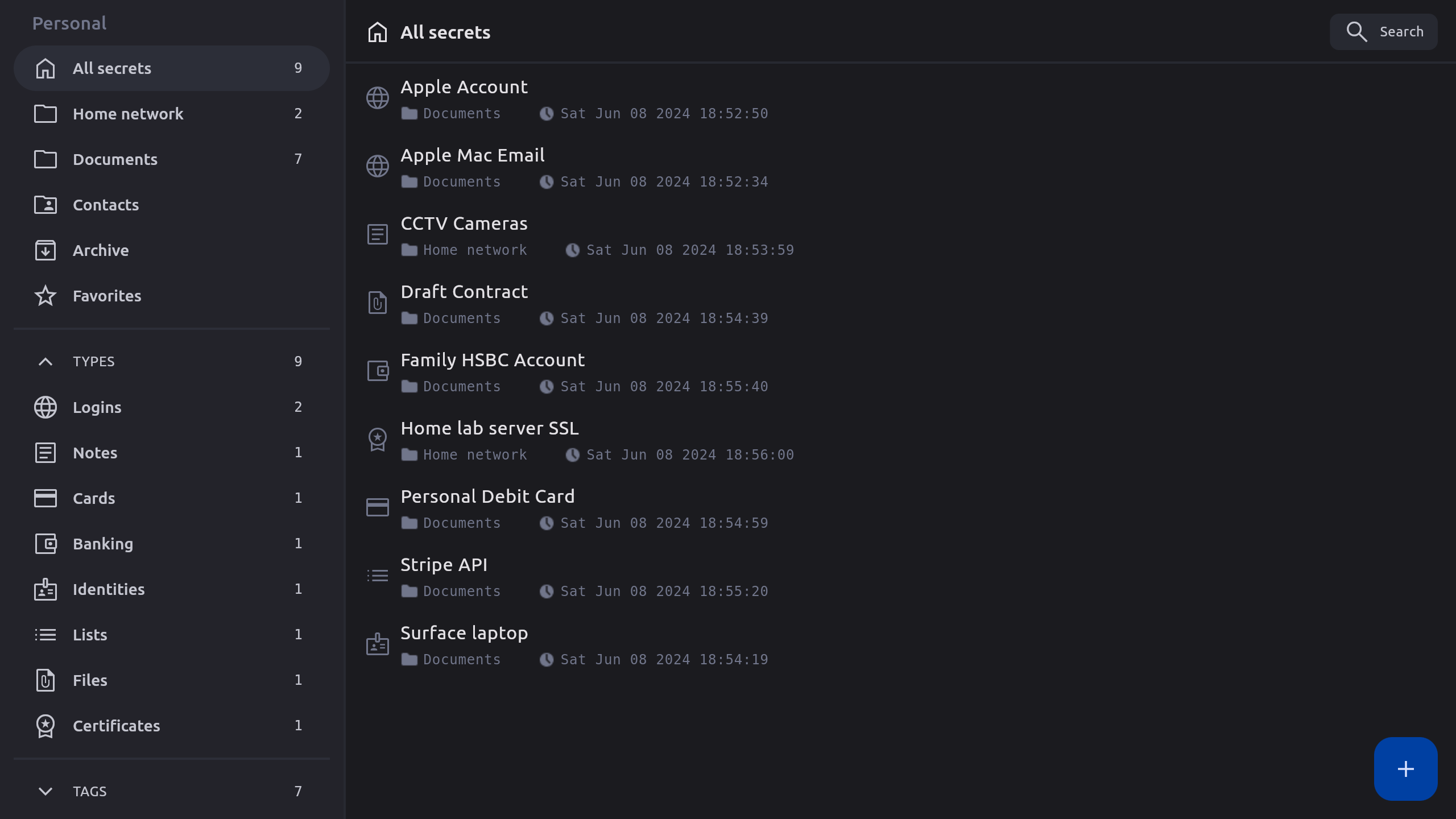Viewport: 1456px width, 819px height.
Task: Open the Apple Account entry
Action: coord(464,88)
